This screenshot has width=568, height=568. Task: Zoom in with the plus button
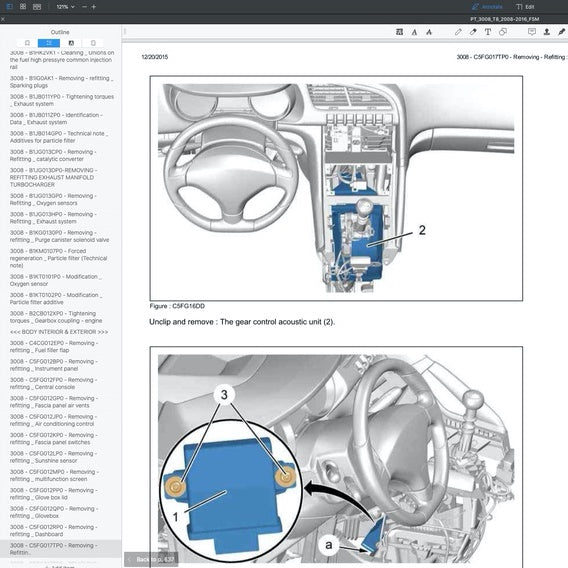pyautogui.click(x=94, y=7)
